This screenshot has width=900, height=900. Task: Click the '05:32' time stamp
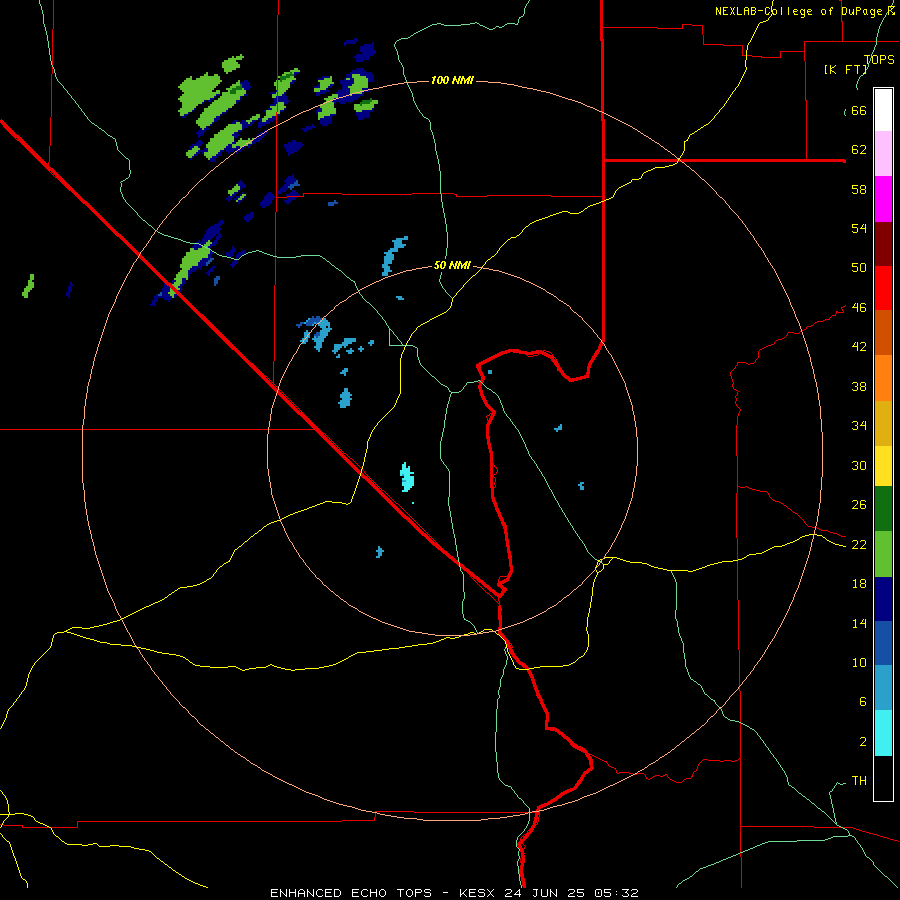pyautogui.click(x=616, y=893)
